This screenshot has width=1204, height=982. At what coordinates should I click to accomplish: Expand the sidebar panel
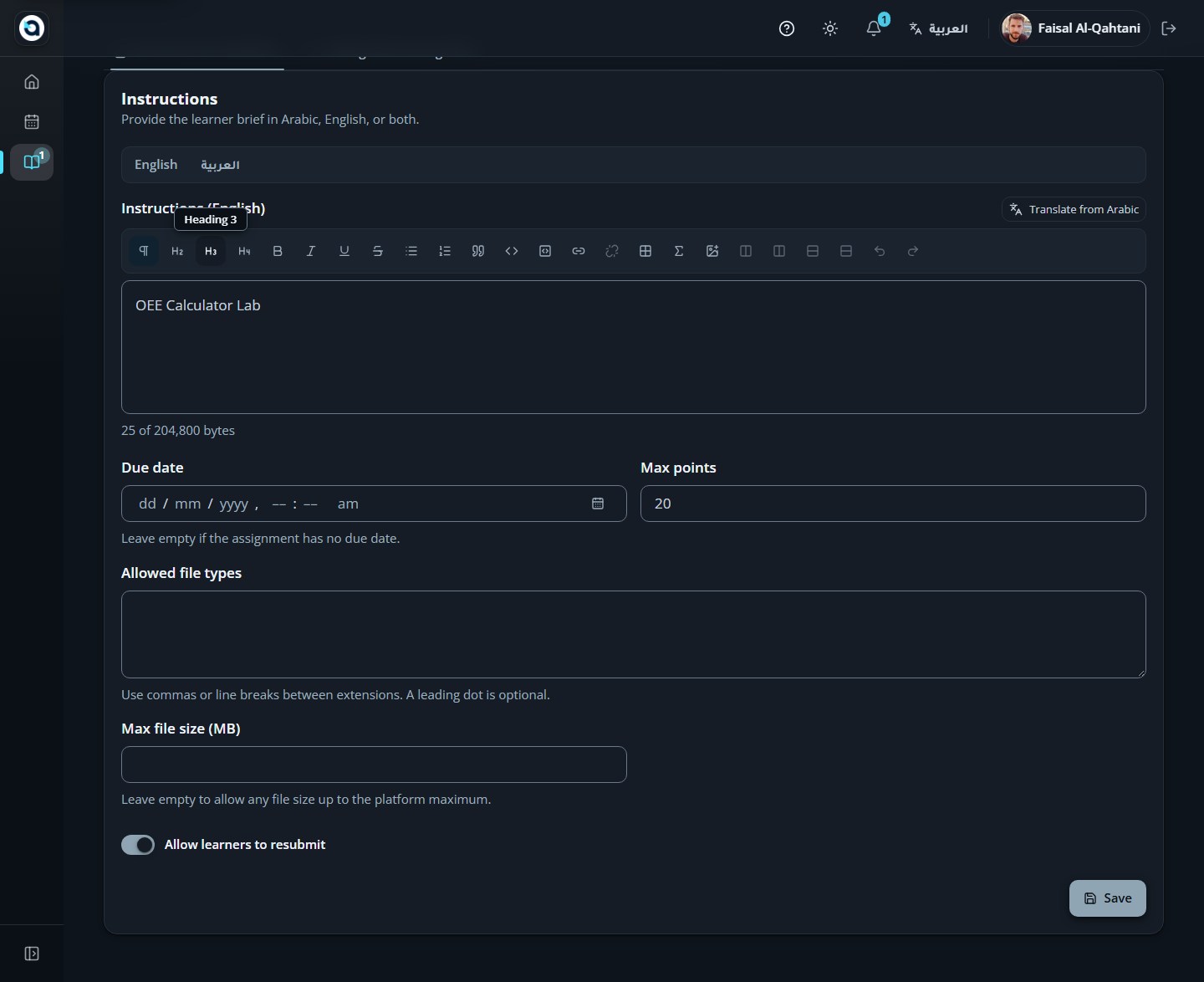tap(32, 954)
